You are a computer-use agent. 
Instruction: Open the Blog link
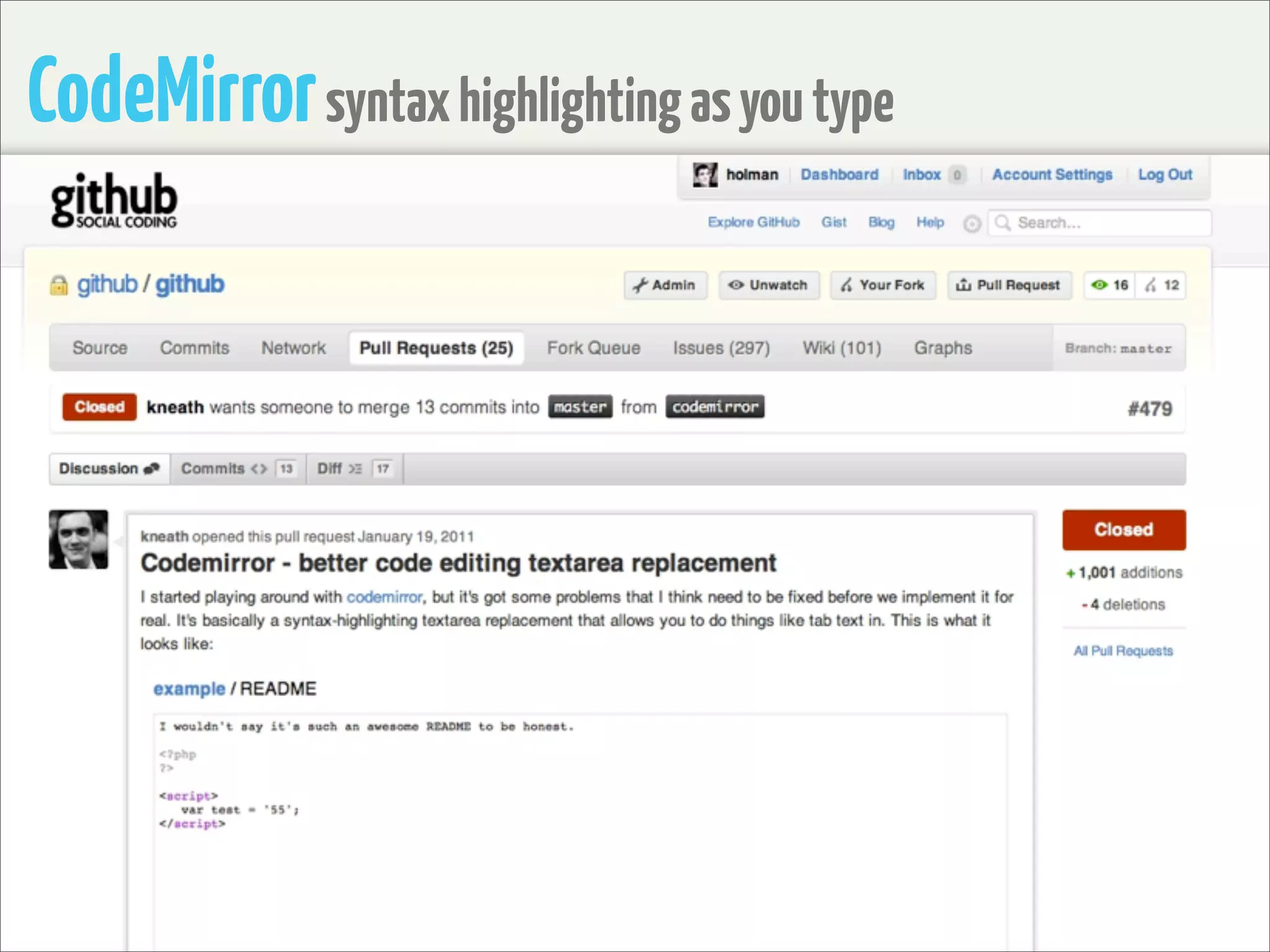click(881, 223)
